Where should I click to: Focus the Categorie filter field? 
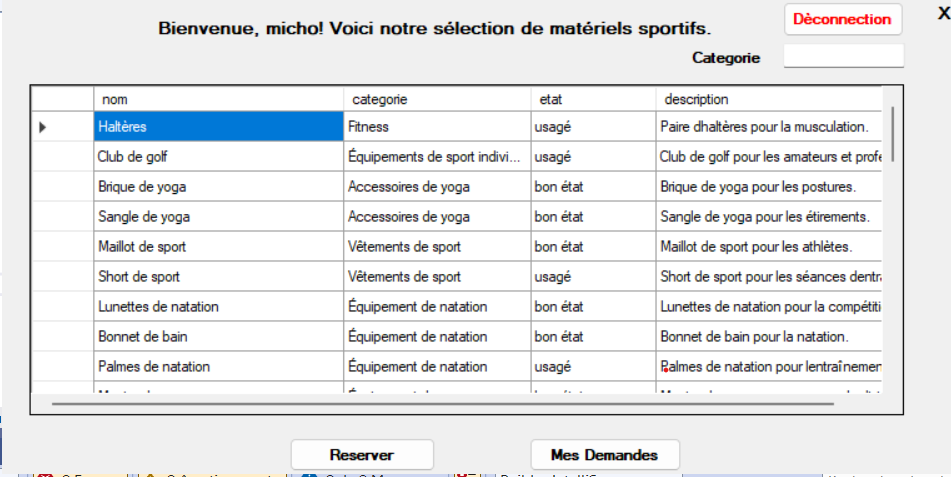tap(843, 57)
